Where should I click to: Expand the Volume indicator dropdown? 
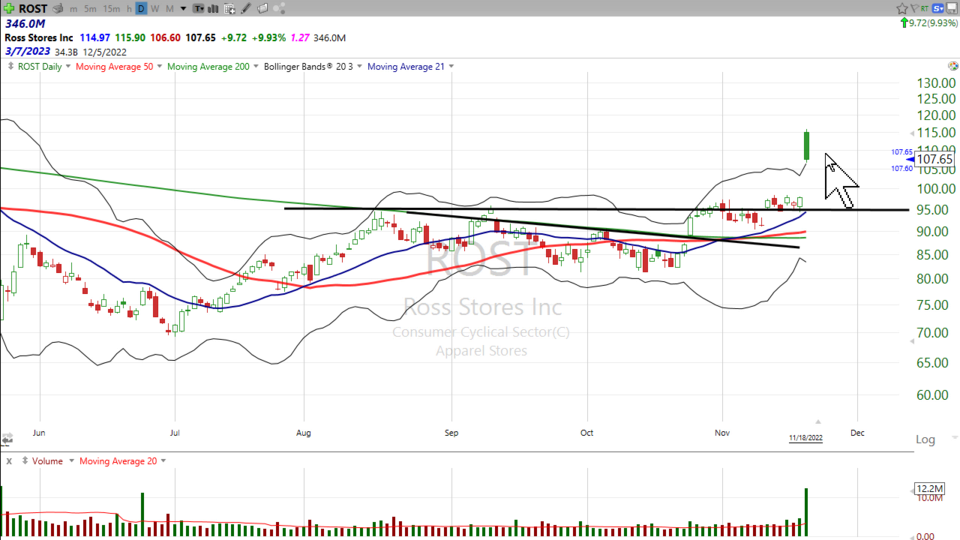click(71, 460)
